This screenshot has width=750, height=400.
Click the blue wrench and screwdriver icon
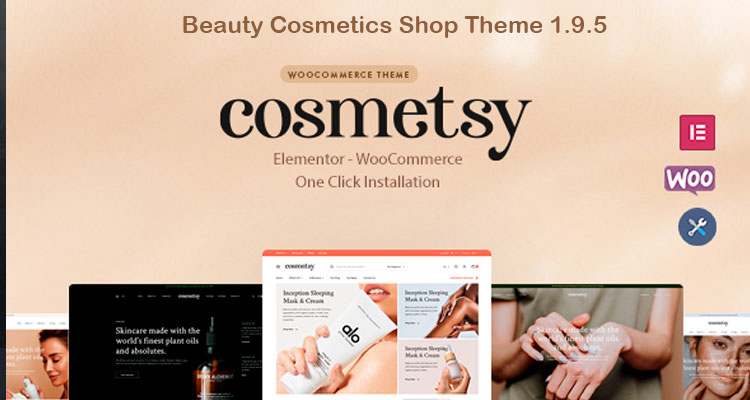click(697, 227)
